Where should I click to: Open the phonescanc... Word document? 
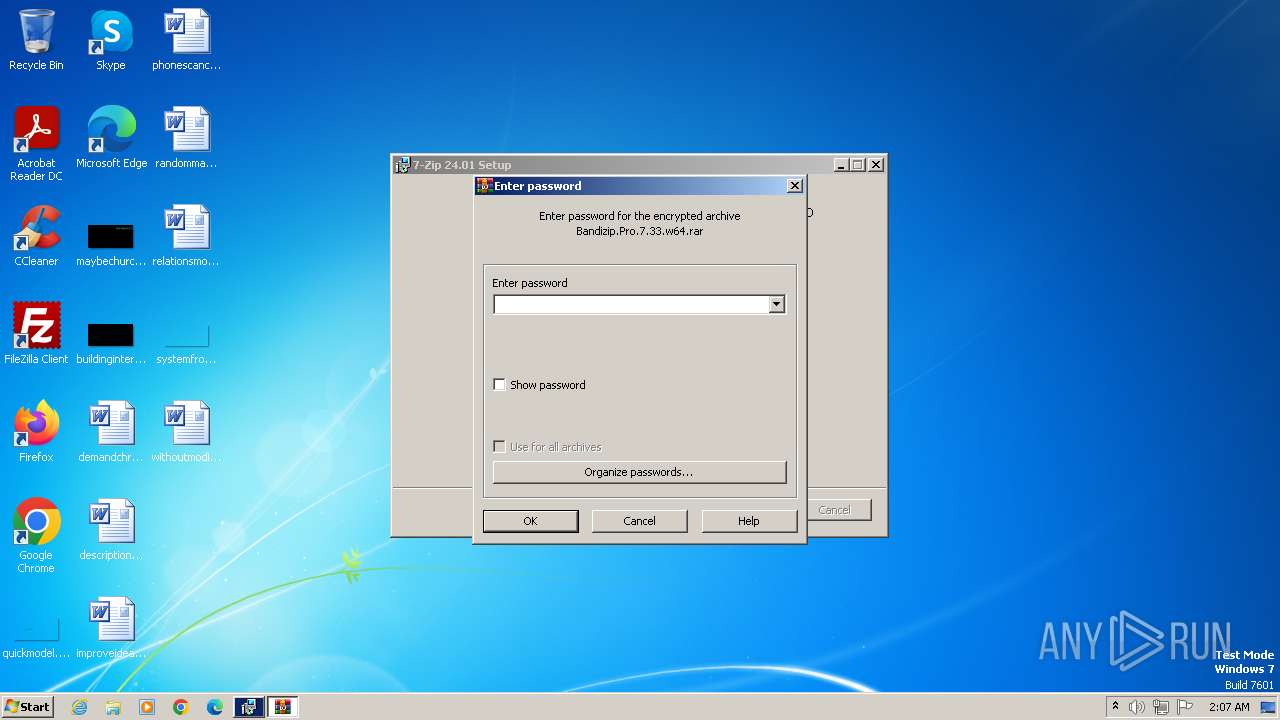[186, 40]
